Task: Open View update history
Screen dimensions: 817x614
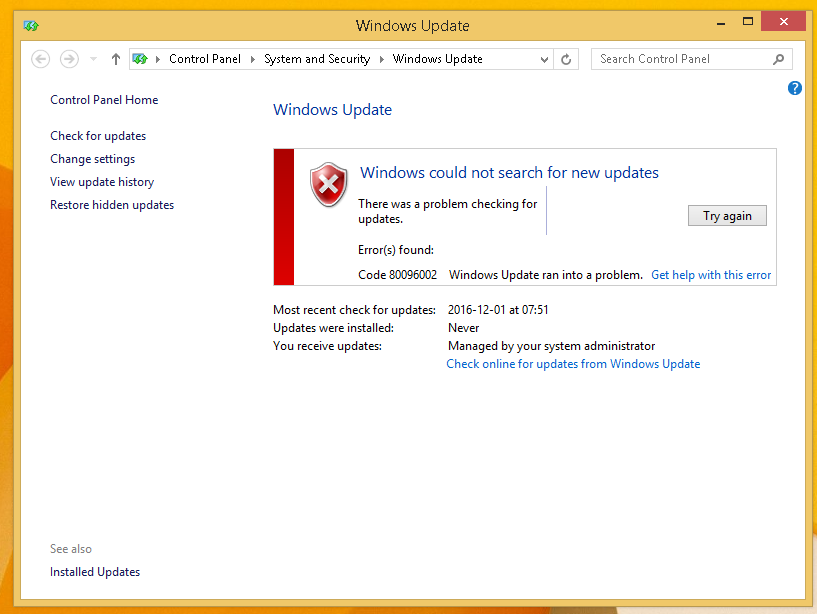Action: click(102, 182)
